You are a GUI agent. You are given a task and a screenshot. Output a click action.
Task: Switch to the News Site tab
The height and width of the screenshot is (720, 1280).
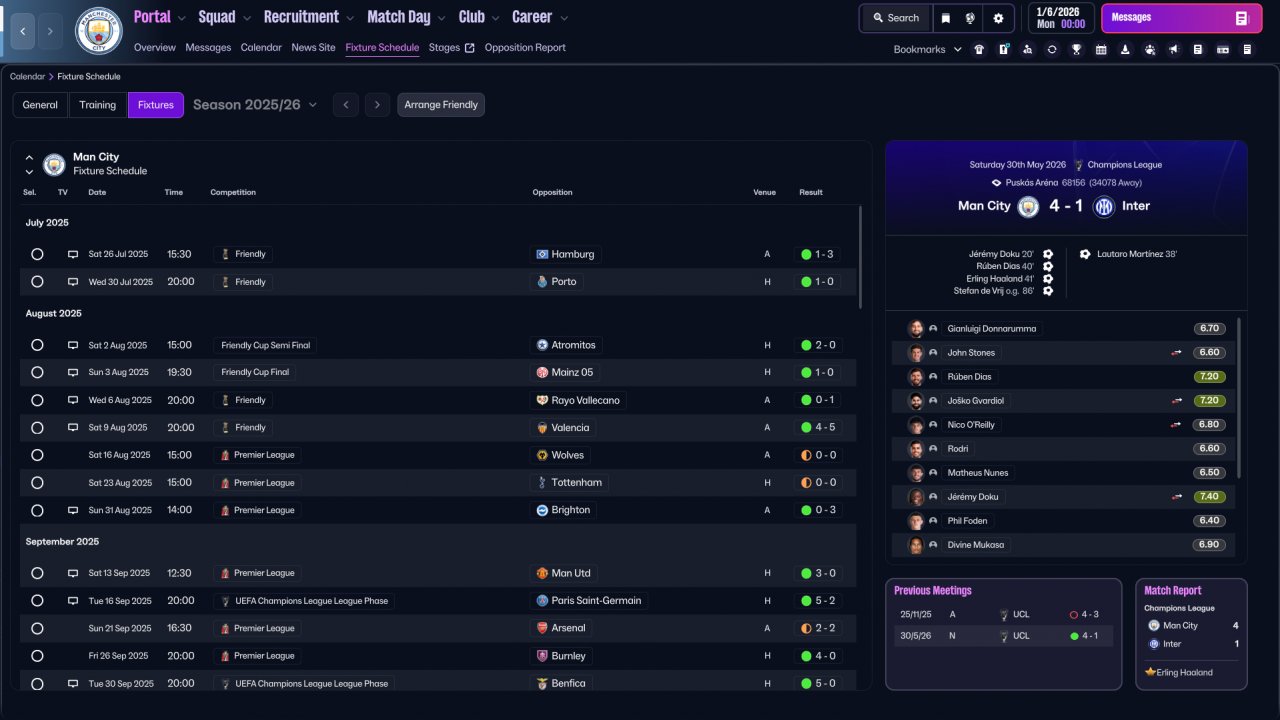(314, 48)
